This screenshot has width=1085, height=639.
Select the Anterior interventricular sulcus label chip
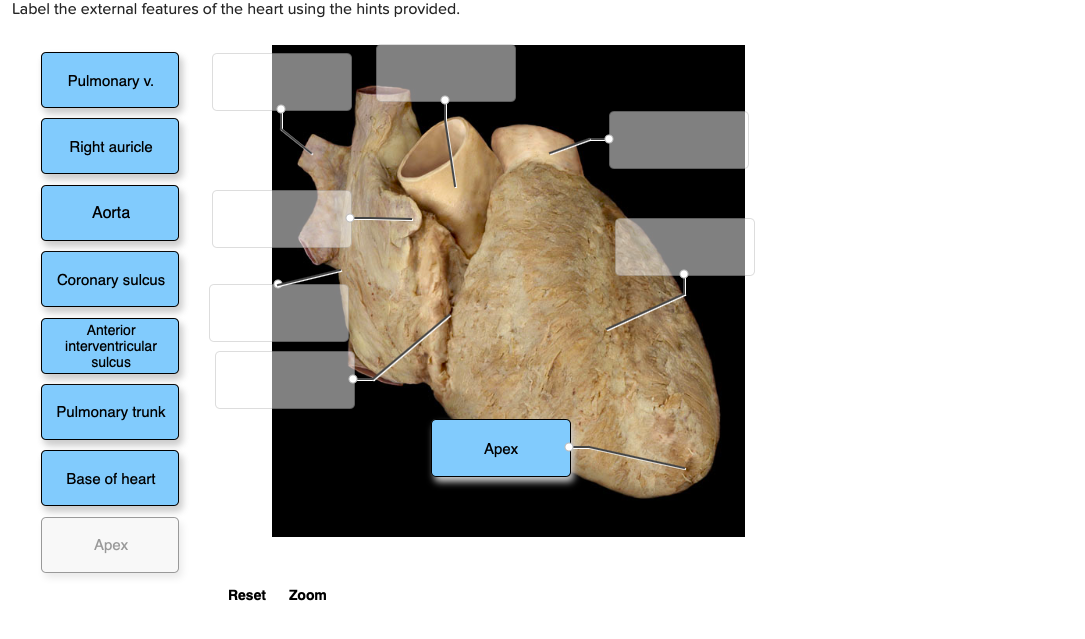pos(109,345)
